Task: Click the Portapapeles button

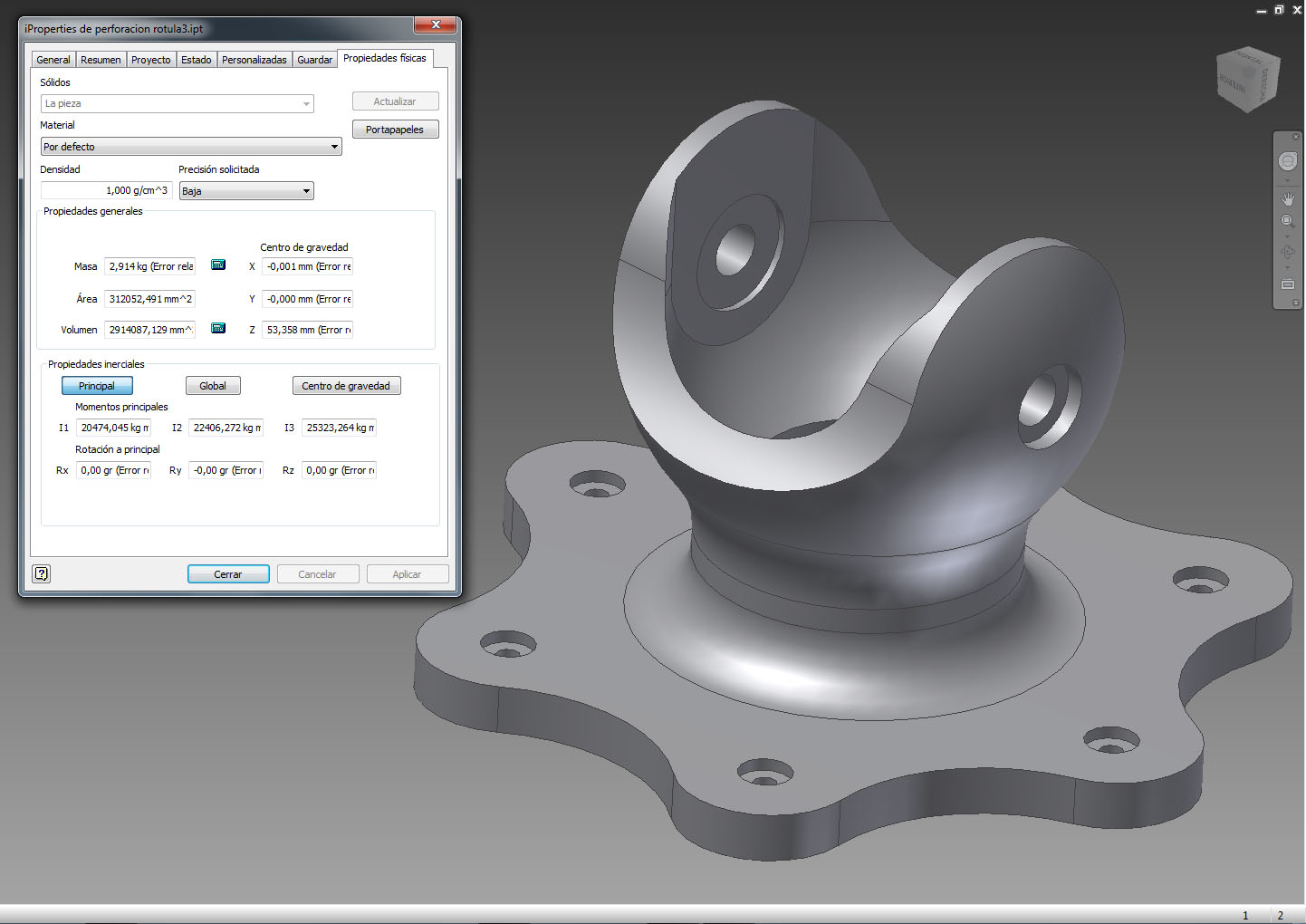Action: [x=395, y=130]
